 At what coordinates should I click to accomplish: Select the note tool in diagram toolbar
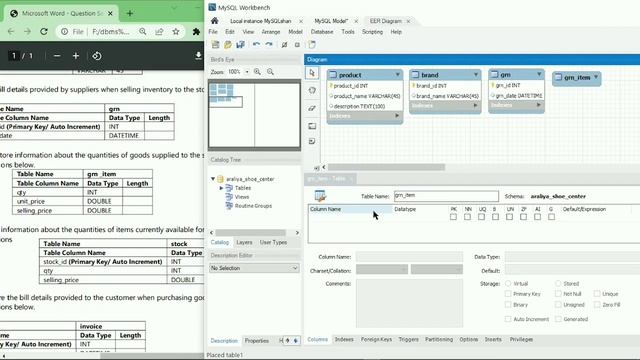[312, 141]
